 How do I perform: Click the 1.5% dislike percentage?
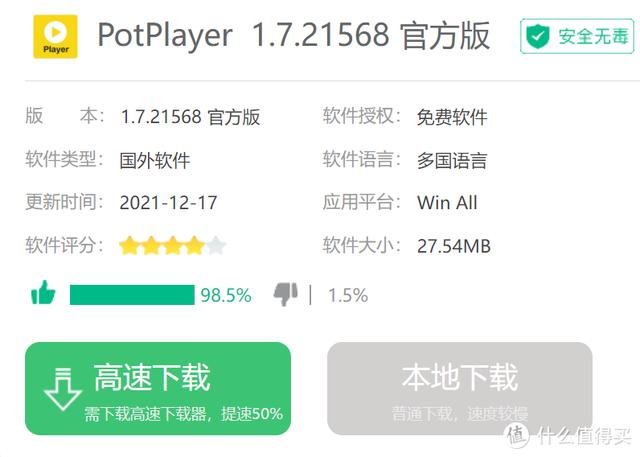[348, 295]
